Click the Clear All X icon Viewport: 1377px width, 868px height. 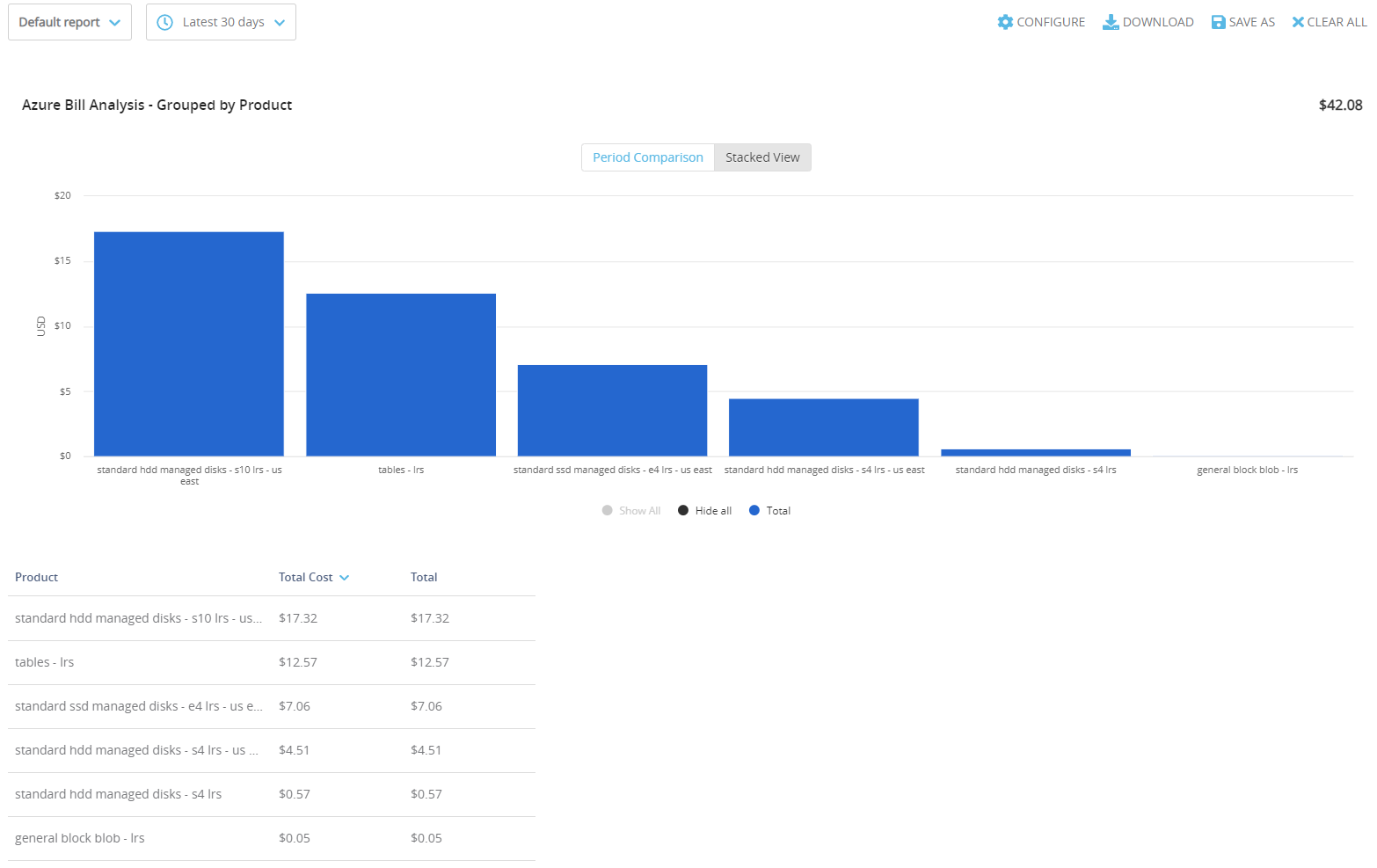pos(1298,22)
